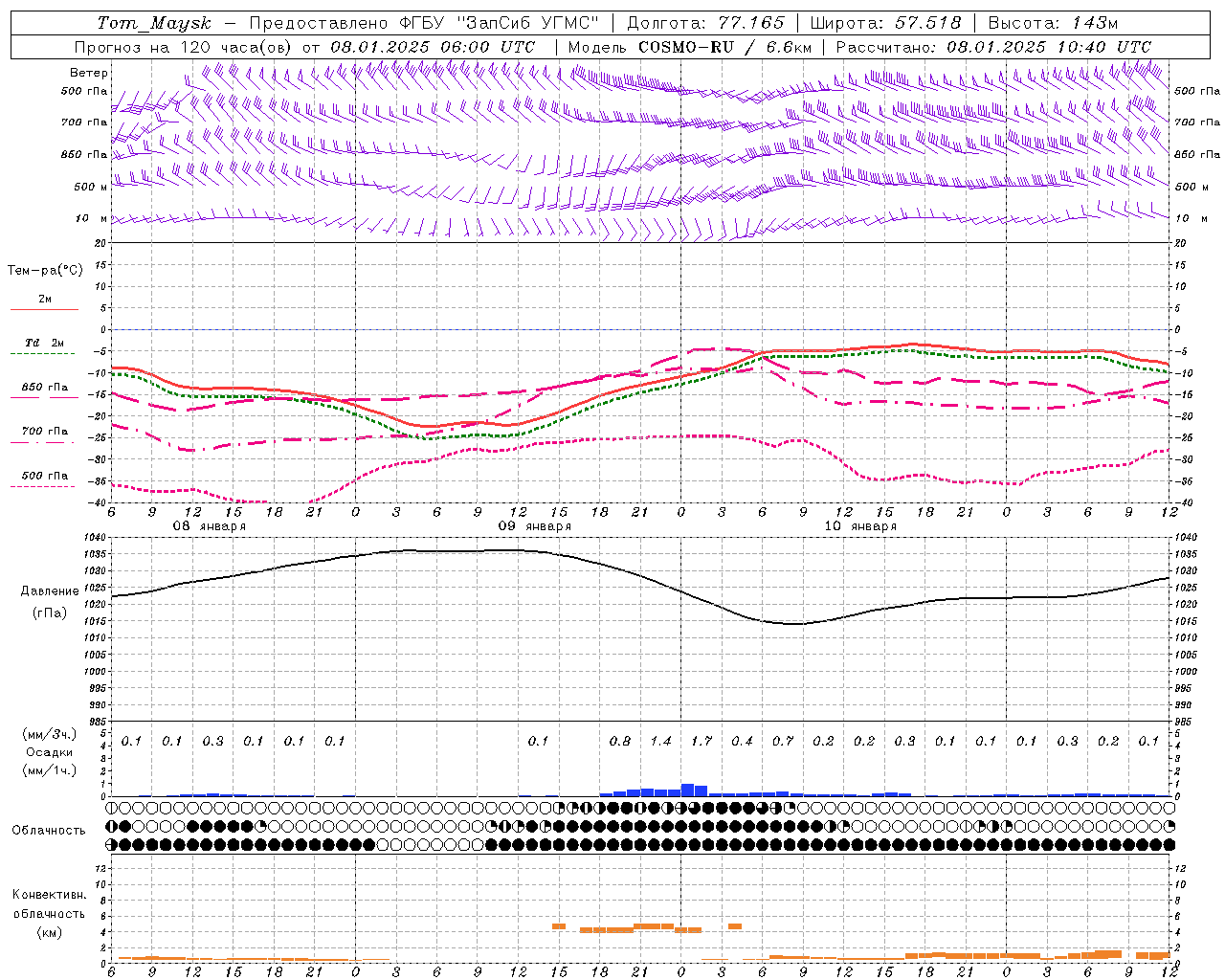Click the forecast text Прогноз на 120 часа(ов)
1225x980 pixels.
[184, 47]
